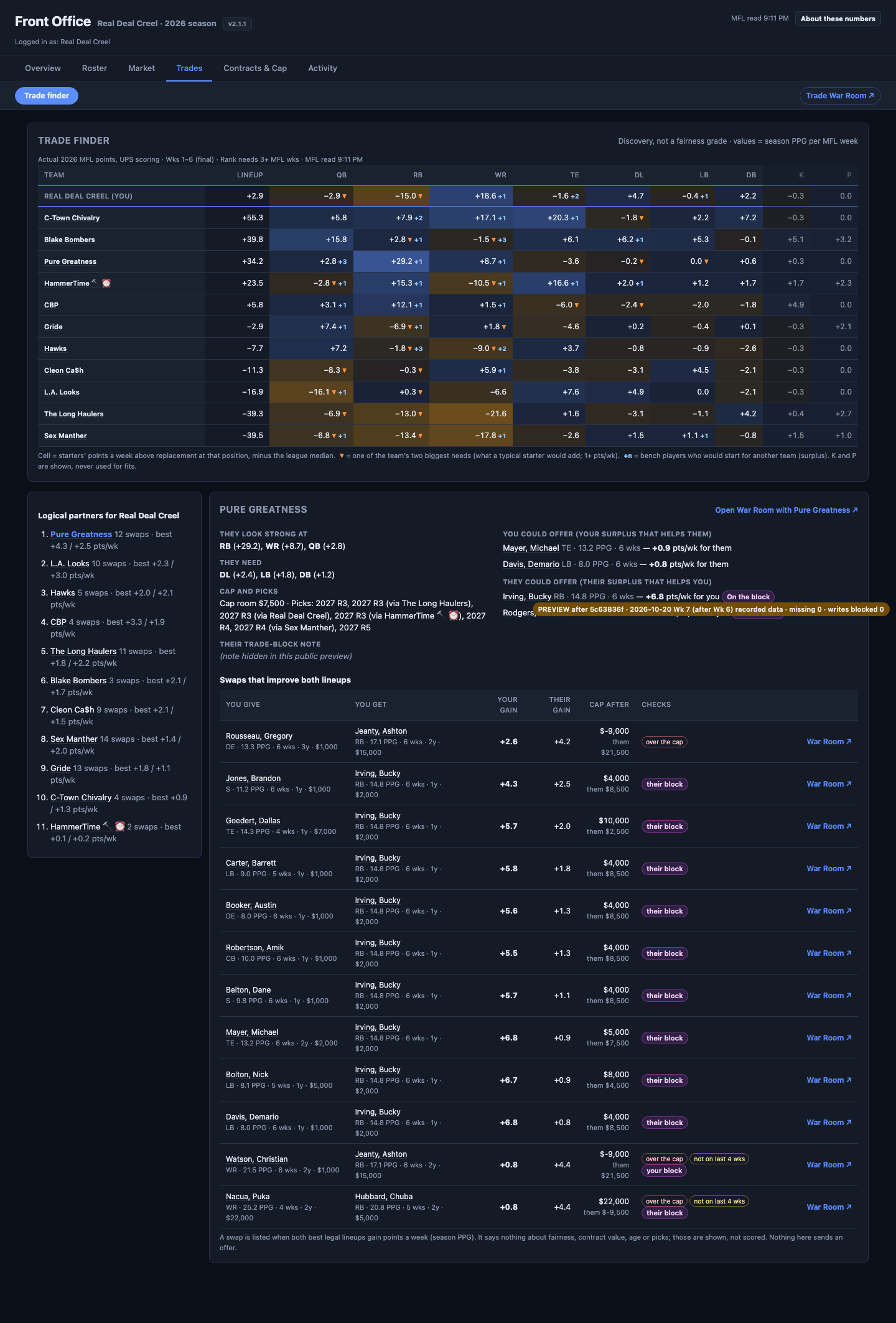896x1323 pixels.
Task: Click Pure Greatness row in team table
Action: (447, 261)
